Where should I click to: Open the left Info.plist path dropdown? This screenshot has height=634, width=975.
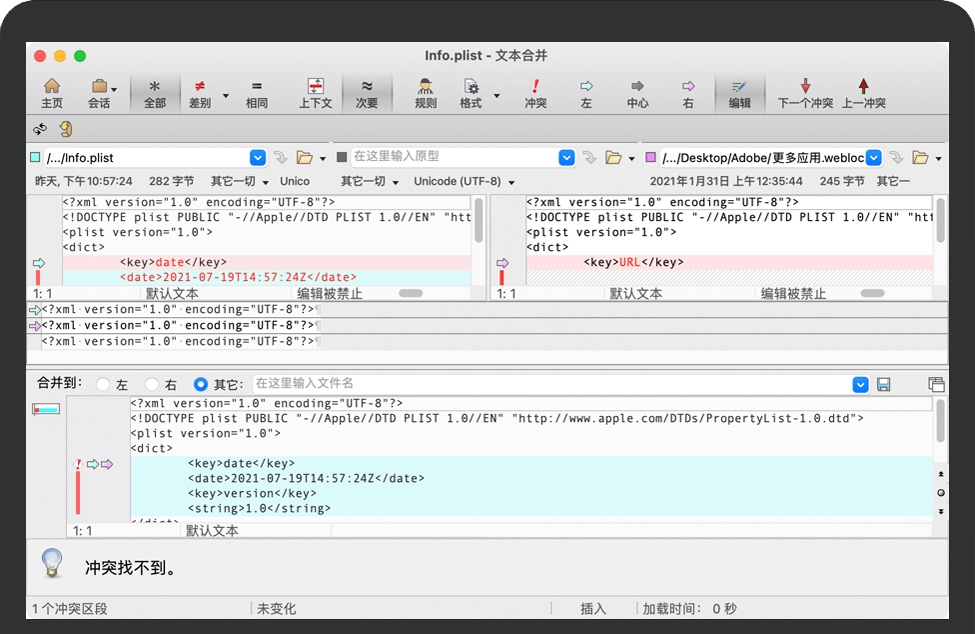point(257,157)
